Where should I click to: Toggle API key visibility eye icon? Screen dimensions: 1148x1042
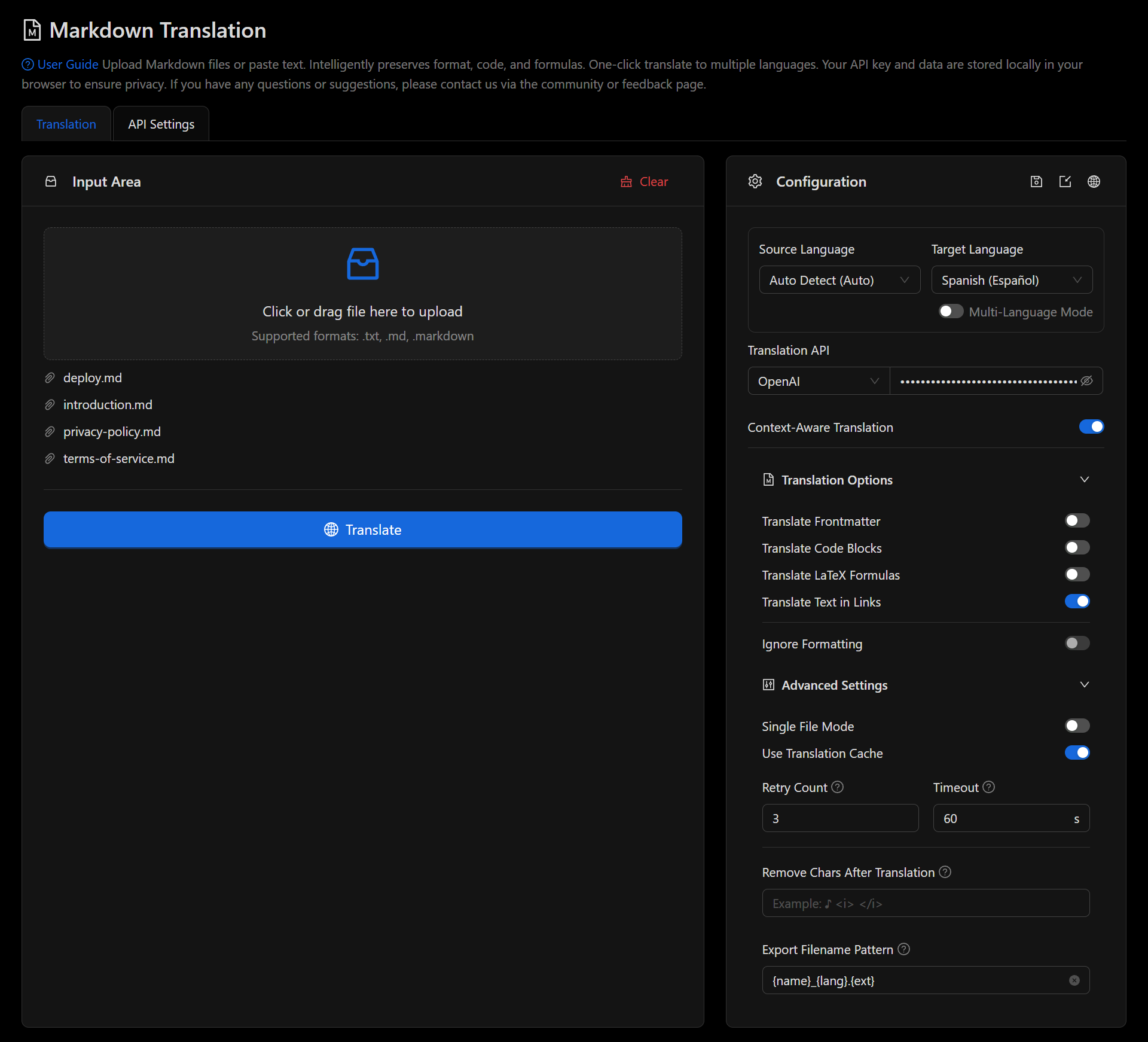tap(1087, 381)
